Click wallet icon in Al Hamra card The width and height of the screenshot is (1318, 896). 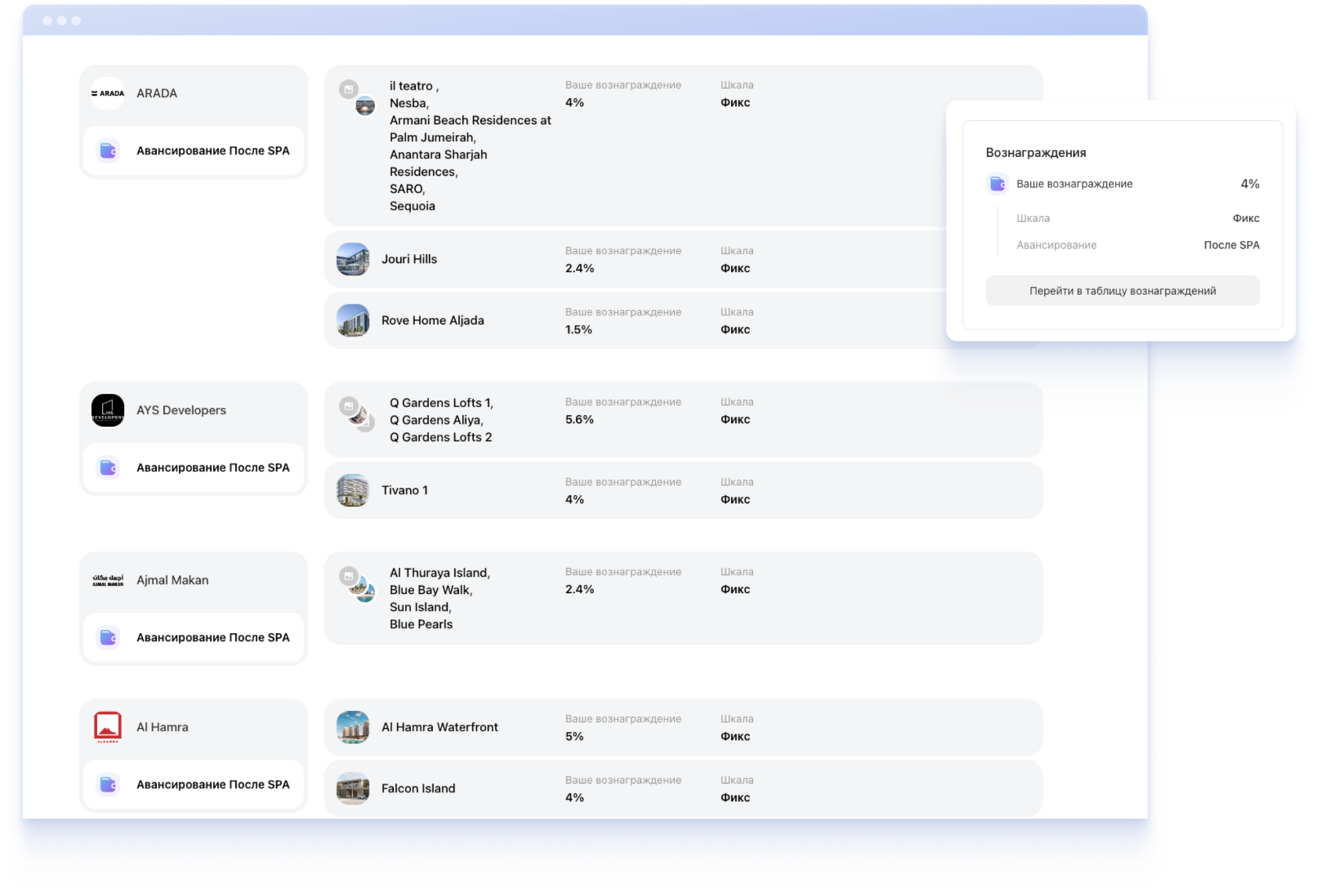(108, 785)
